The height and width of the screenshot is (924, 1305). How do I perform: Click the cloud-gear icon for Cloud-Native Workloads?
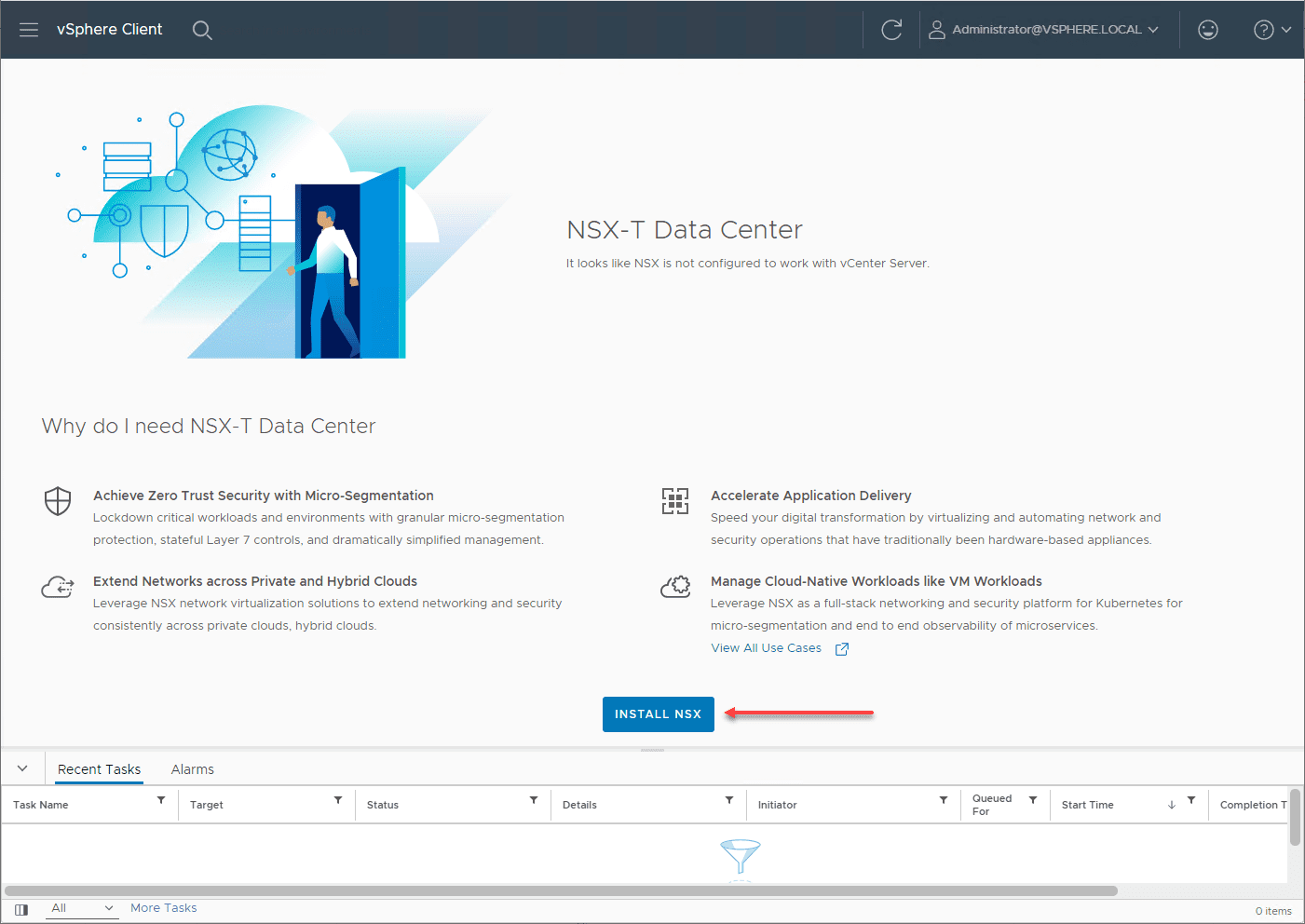pos(675,587)
